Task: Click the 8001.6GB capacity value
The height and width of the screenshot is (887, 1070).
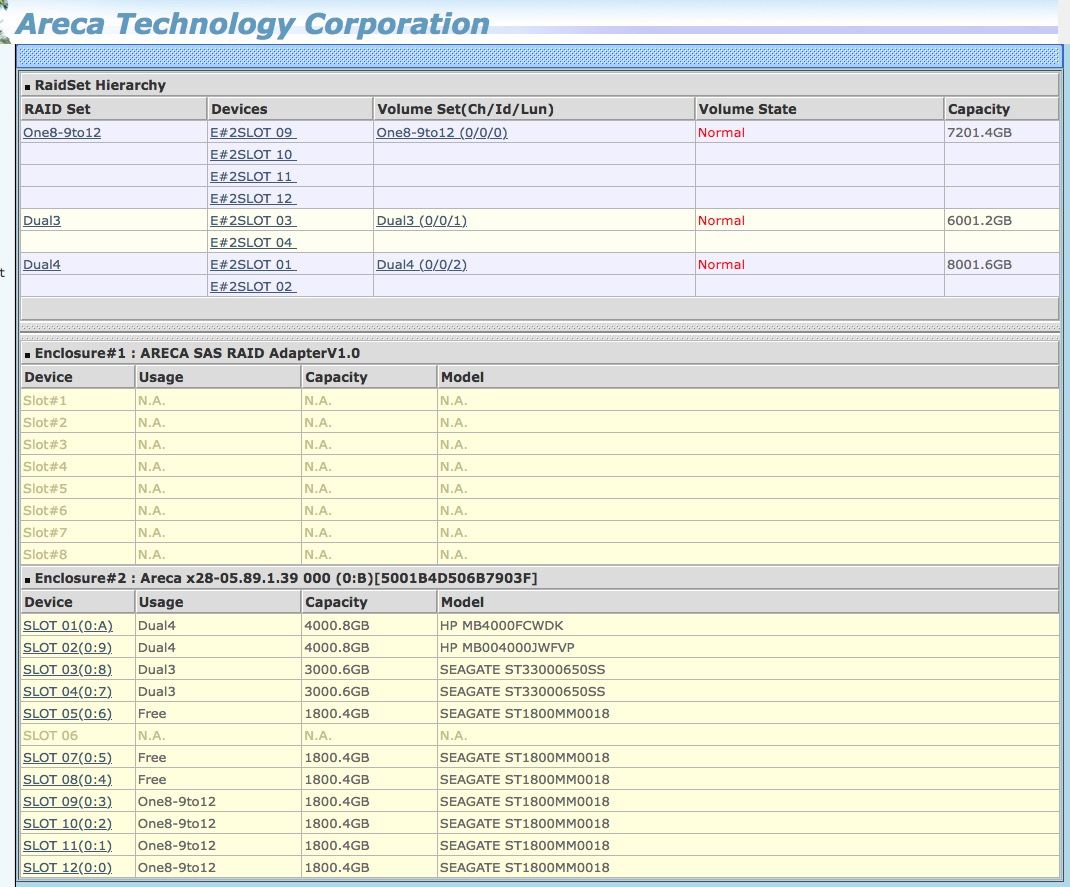Action: (x=979, y=264)
